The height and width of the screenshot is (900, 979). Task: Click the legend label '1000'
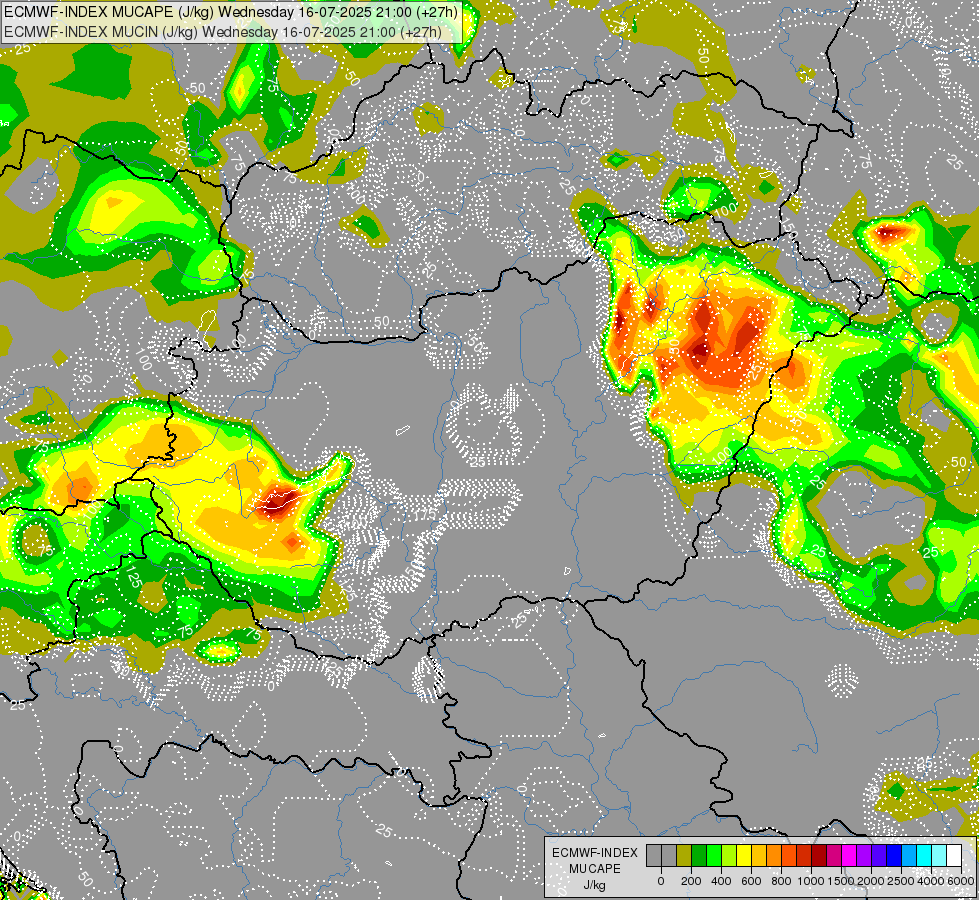pyautogui.click(x=811, y=881)
